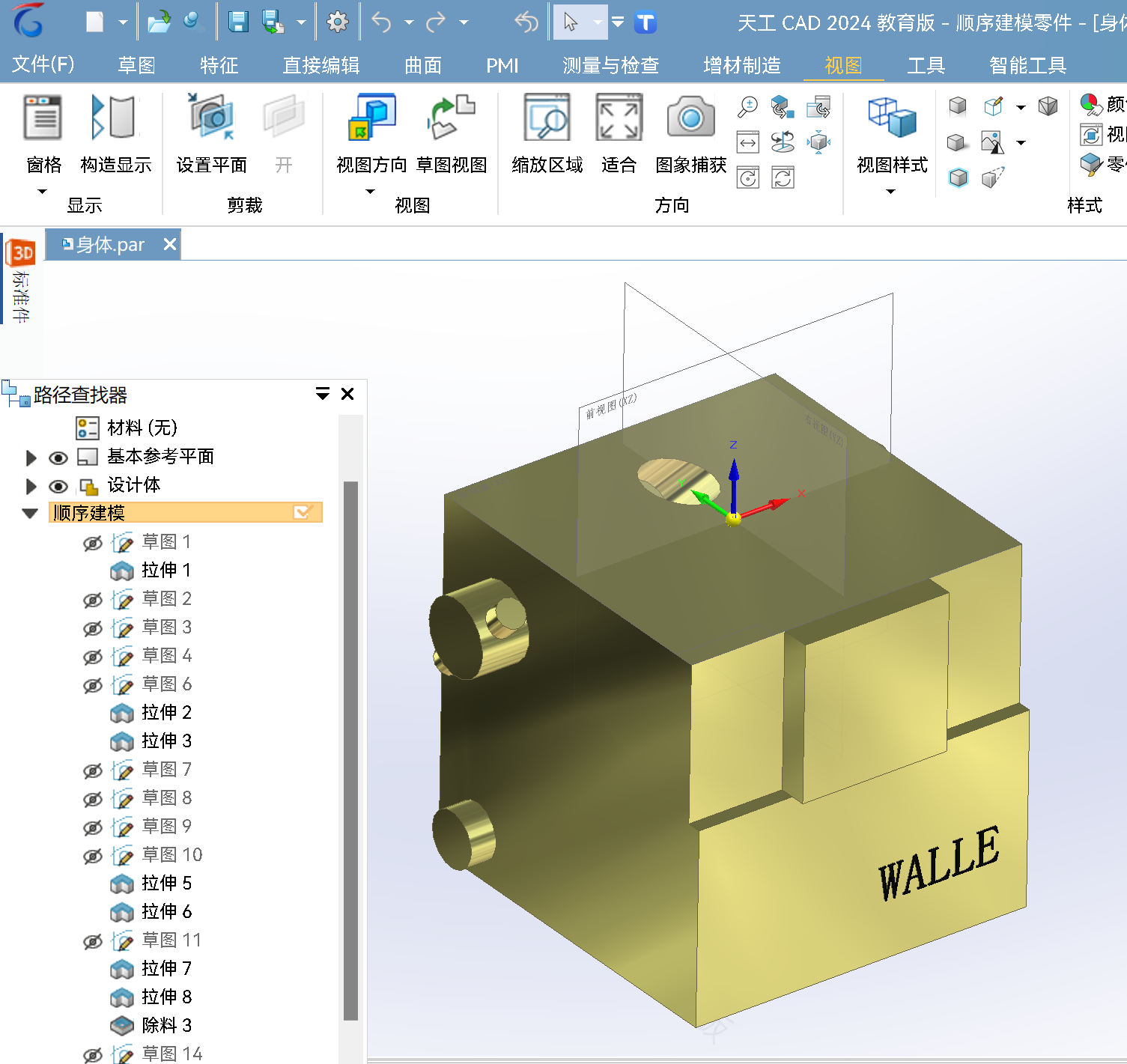Undo last action arrow
Viewport: 1127px width, 1064px height.
tap(382, 22)
